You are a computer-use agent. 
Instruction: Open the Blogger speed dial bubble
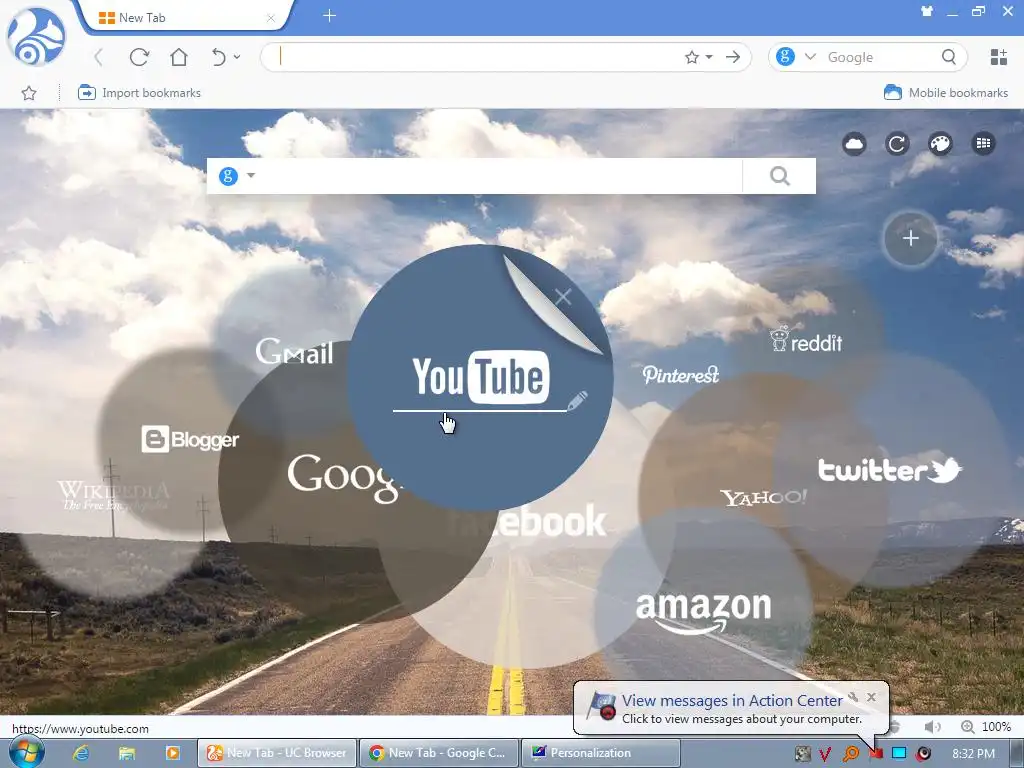tap(190, 439)
